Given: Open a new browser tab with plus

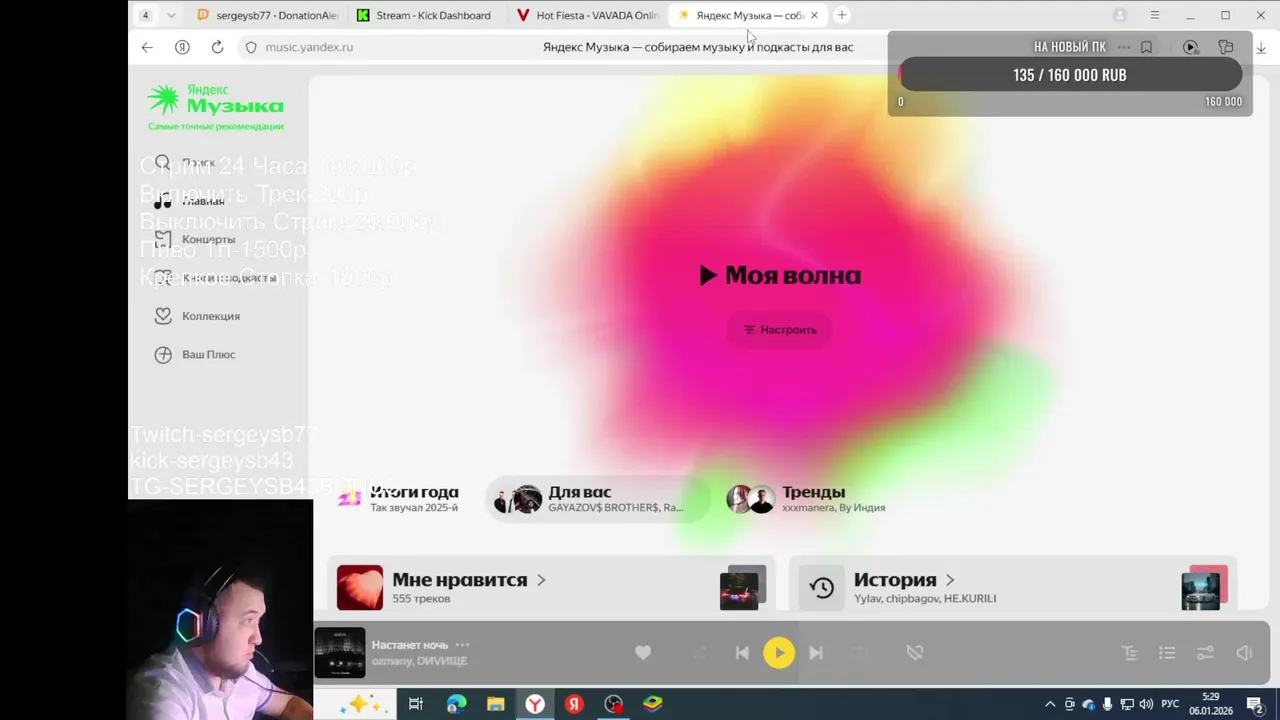Looking at the screenshot, I should pyautogui.click(x=842, y=15).
